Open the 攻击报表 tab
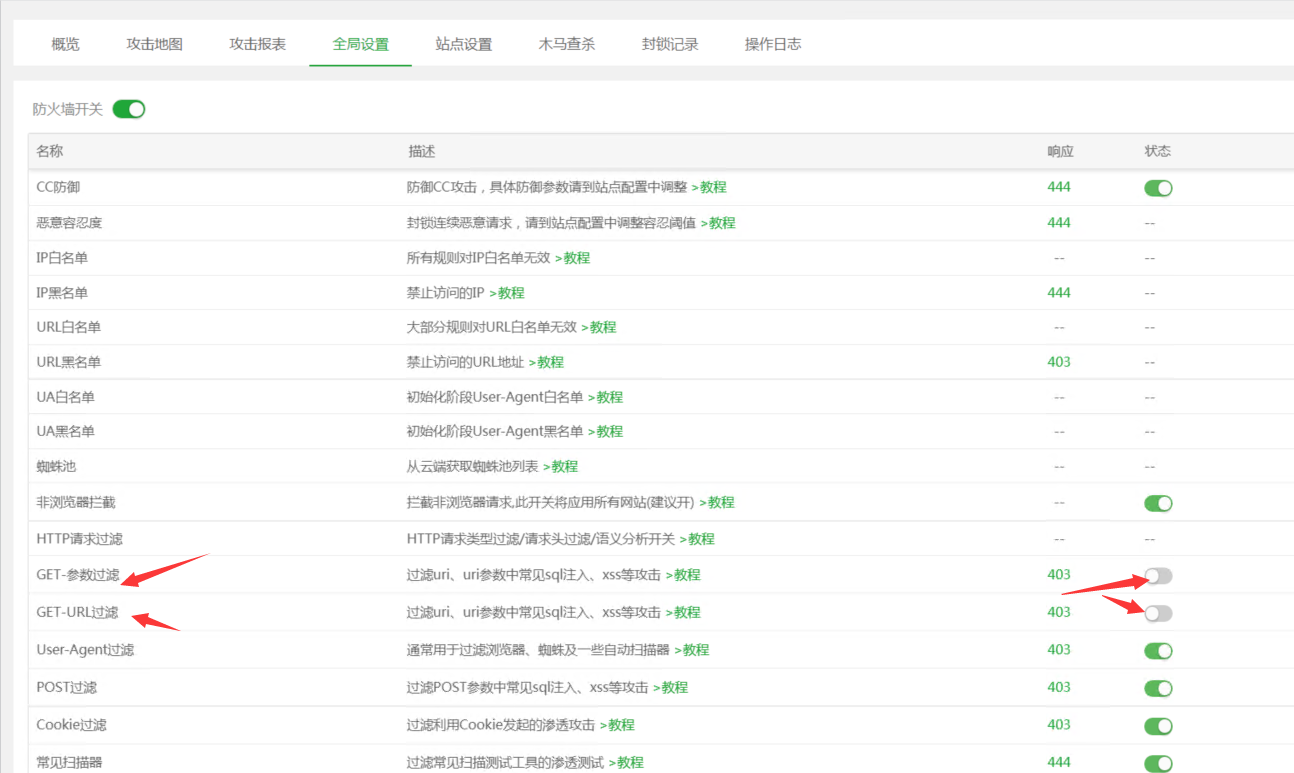The width and height of the screenshot is (1294, 773). [257, 44]
